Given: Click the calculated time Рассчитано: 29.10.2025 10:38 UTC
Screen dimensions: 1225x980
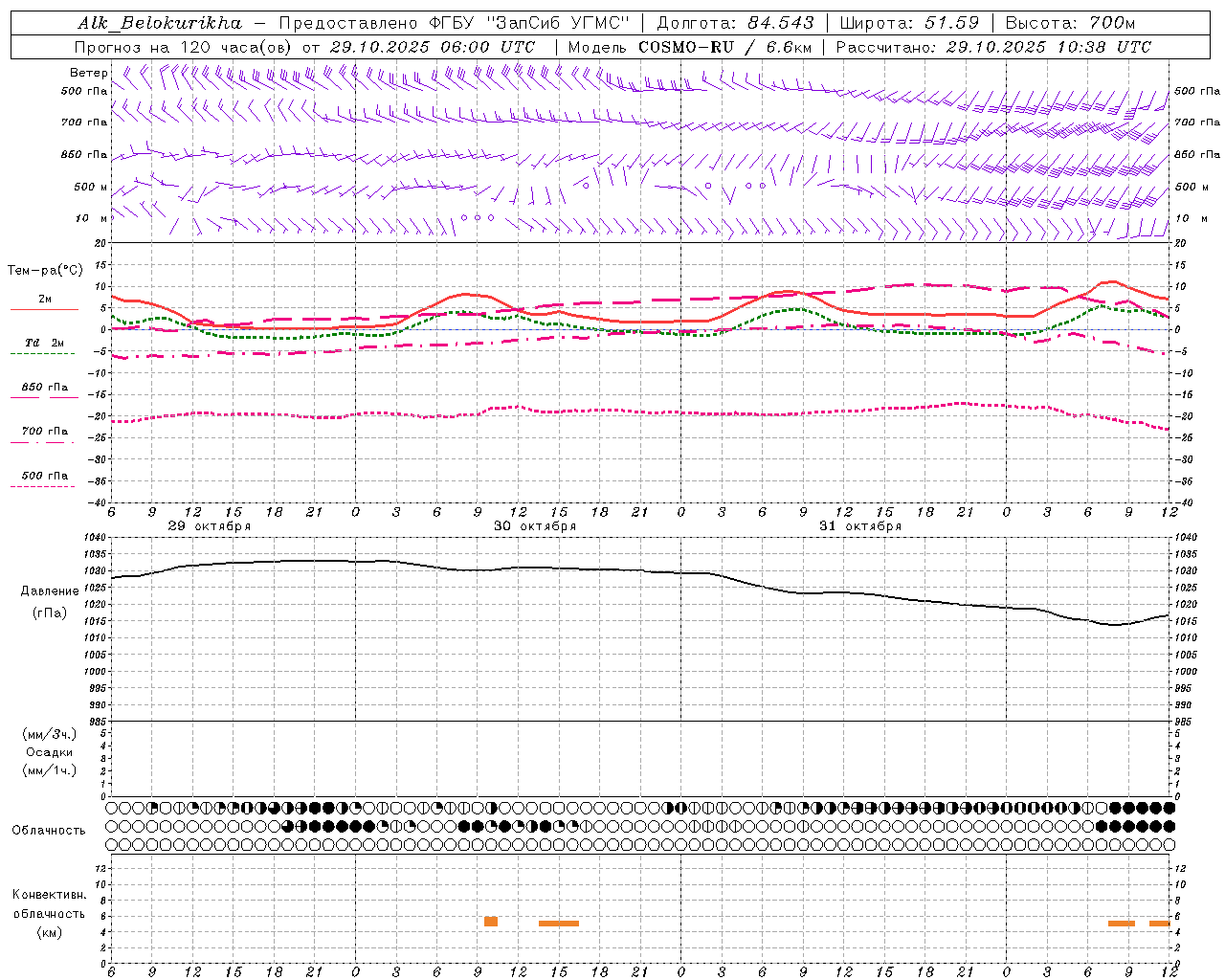Looking at the screenshot, I should point(993,46).
